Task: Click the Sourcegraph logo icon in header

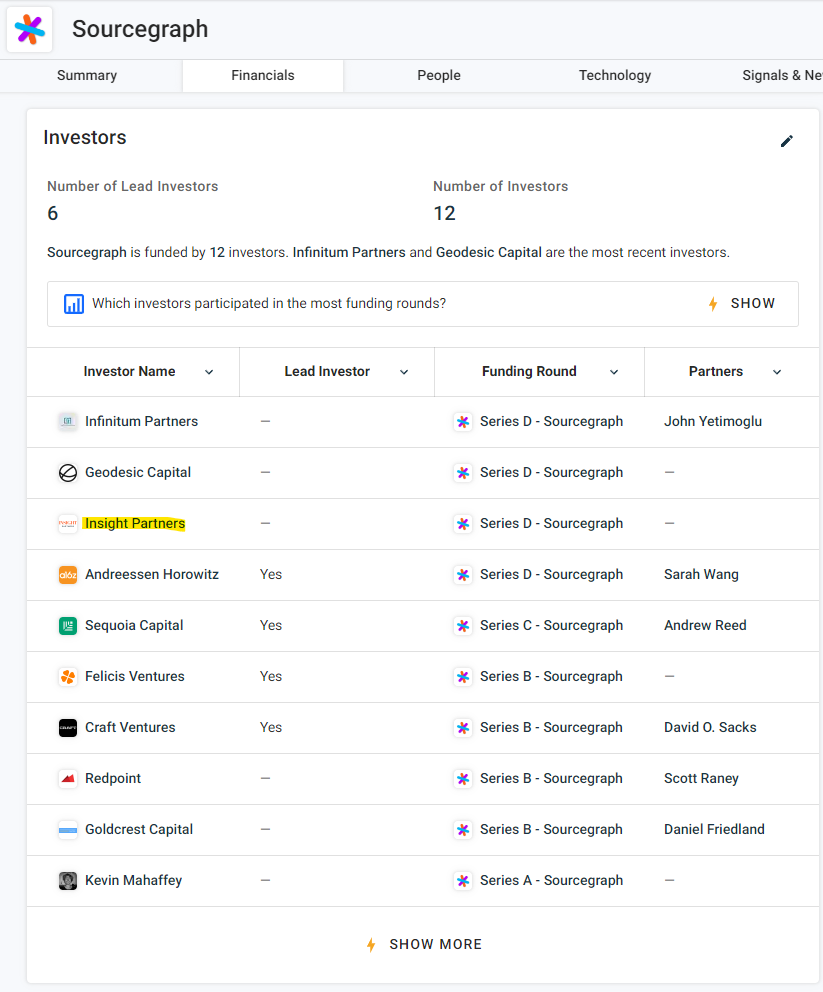Action: (30, 29)
